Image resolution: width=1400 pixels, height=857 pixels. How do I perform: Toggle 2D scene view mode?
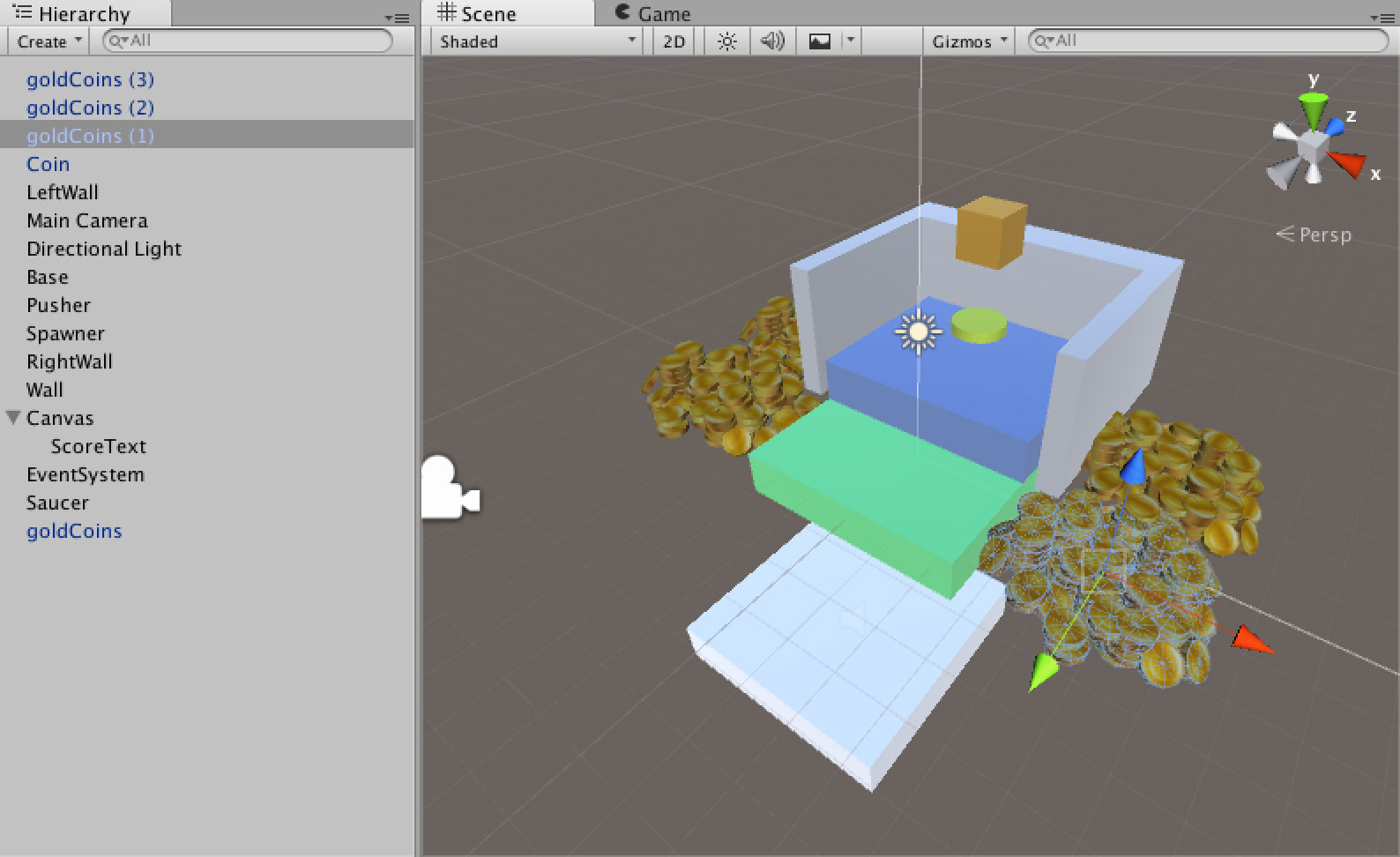coord(674,41)
